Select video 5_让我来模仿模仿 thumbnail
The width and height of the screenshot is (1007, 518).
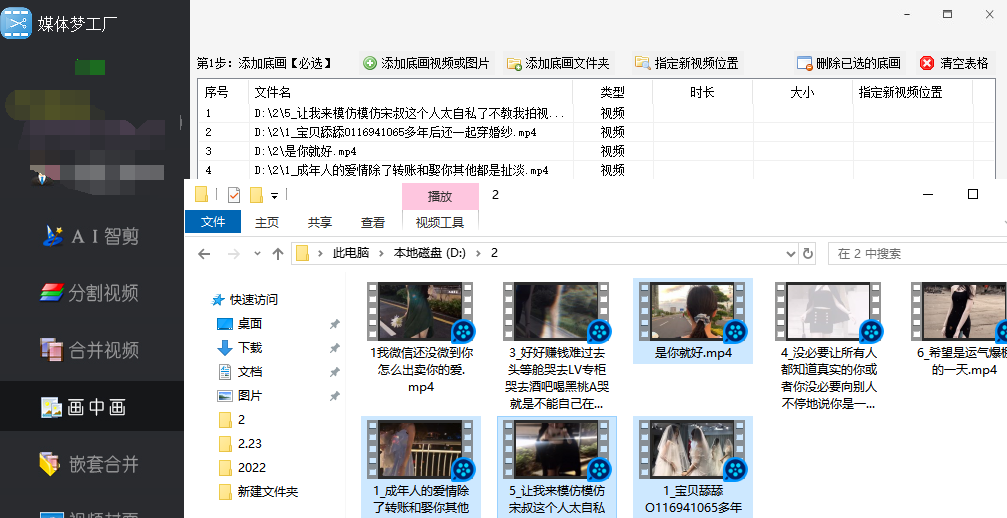pos(557,450)
